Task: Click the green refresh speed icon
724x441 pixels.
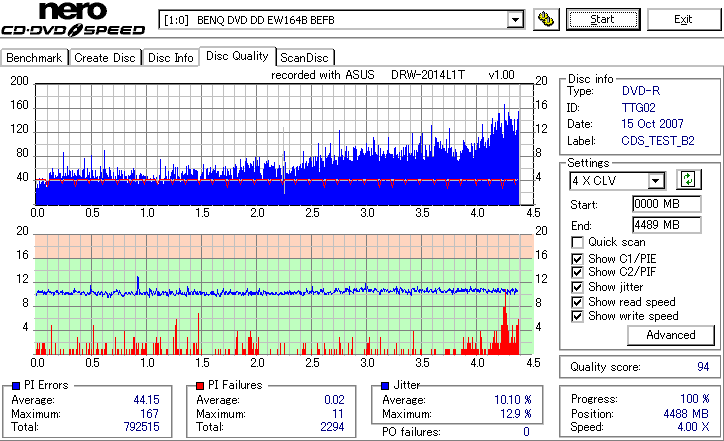Action: pos(688,179)
